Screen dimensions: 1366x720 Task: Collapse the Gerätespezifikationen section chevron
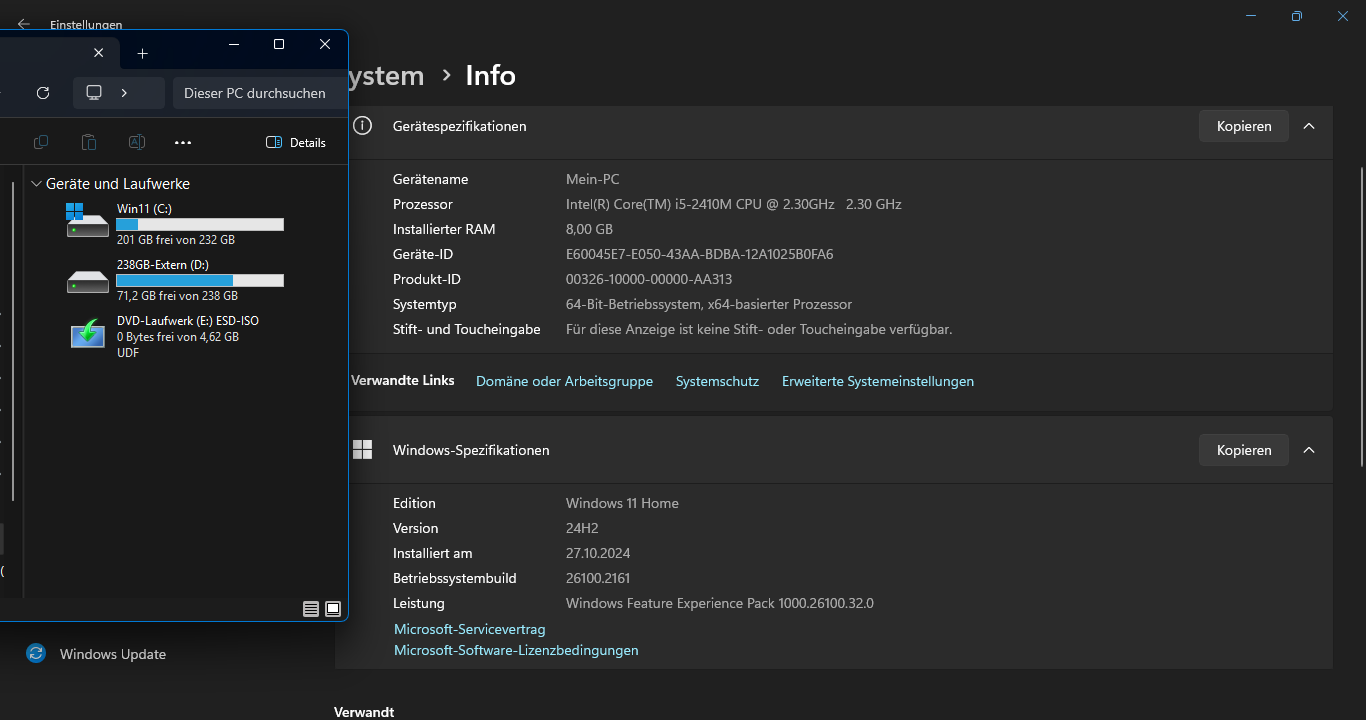1309,126
